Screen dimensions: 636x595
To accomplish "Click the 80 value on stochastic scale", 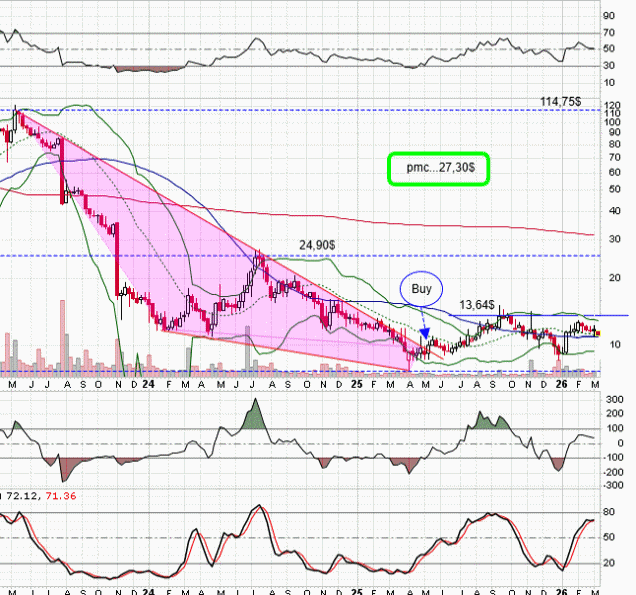I will 608,513.
